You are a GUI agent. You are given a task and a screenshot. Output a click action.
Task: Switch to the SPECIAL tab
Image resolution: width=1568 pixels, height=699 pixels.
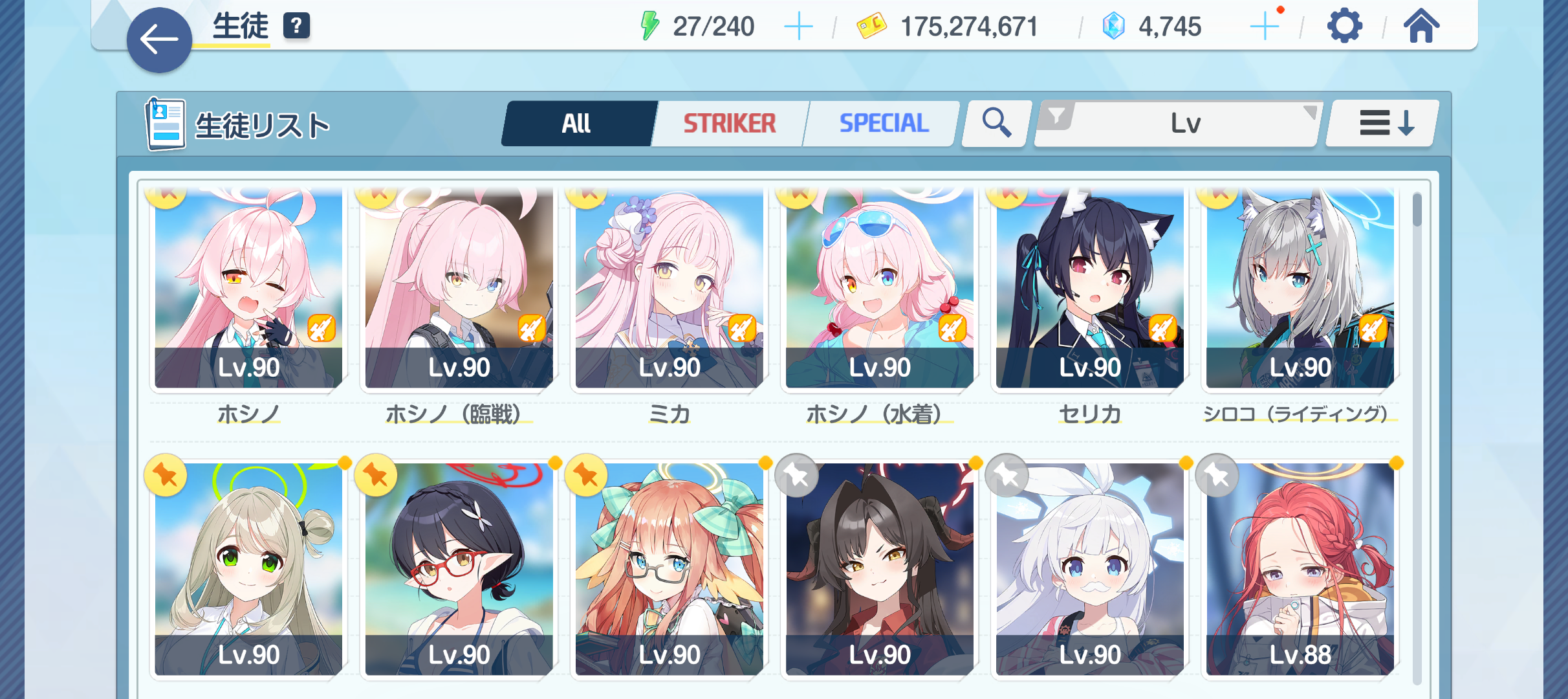[x=884, y=123]
